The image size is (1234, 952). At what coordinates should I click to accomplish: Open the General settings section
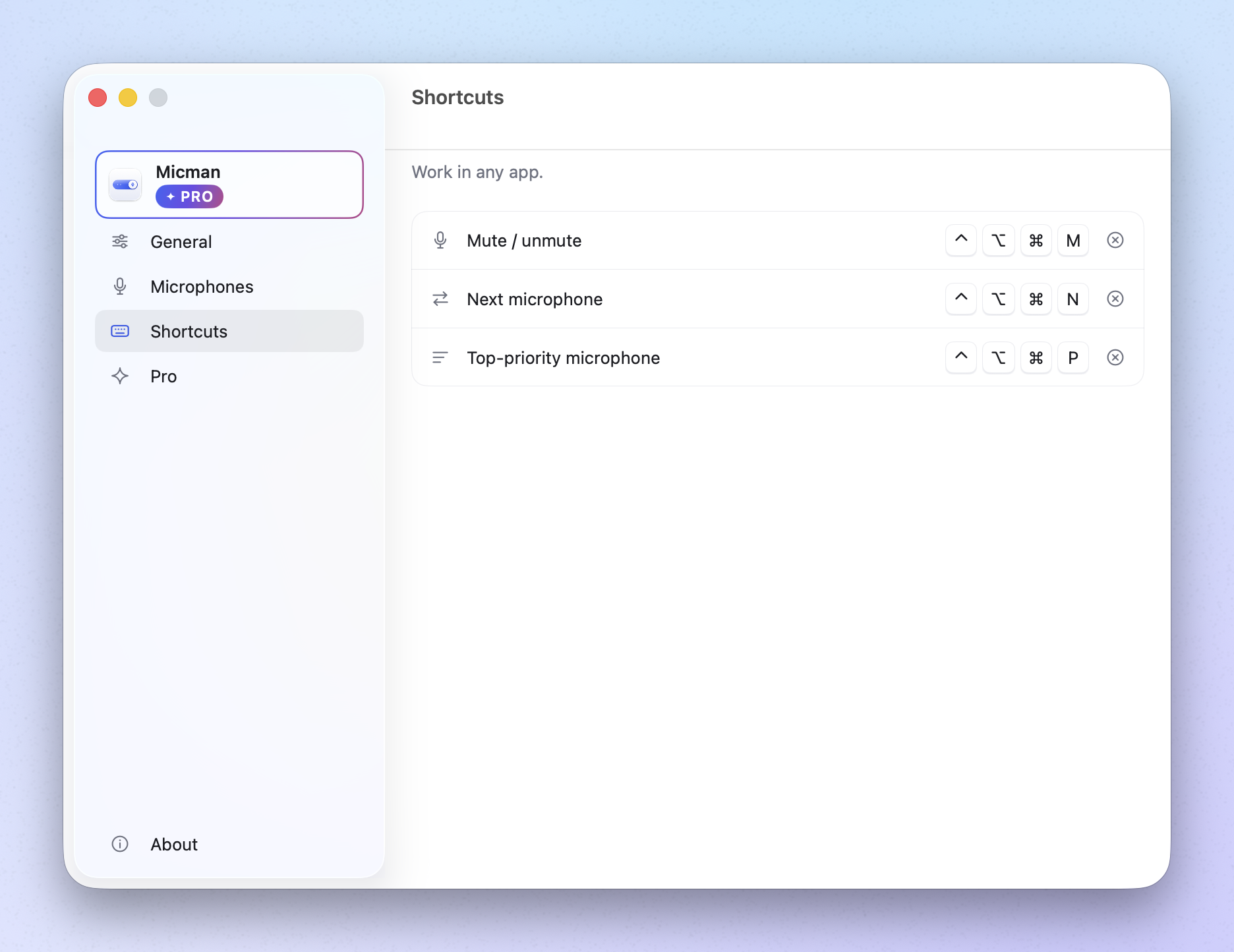tap(229, 242)
